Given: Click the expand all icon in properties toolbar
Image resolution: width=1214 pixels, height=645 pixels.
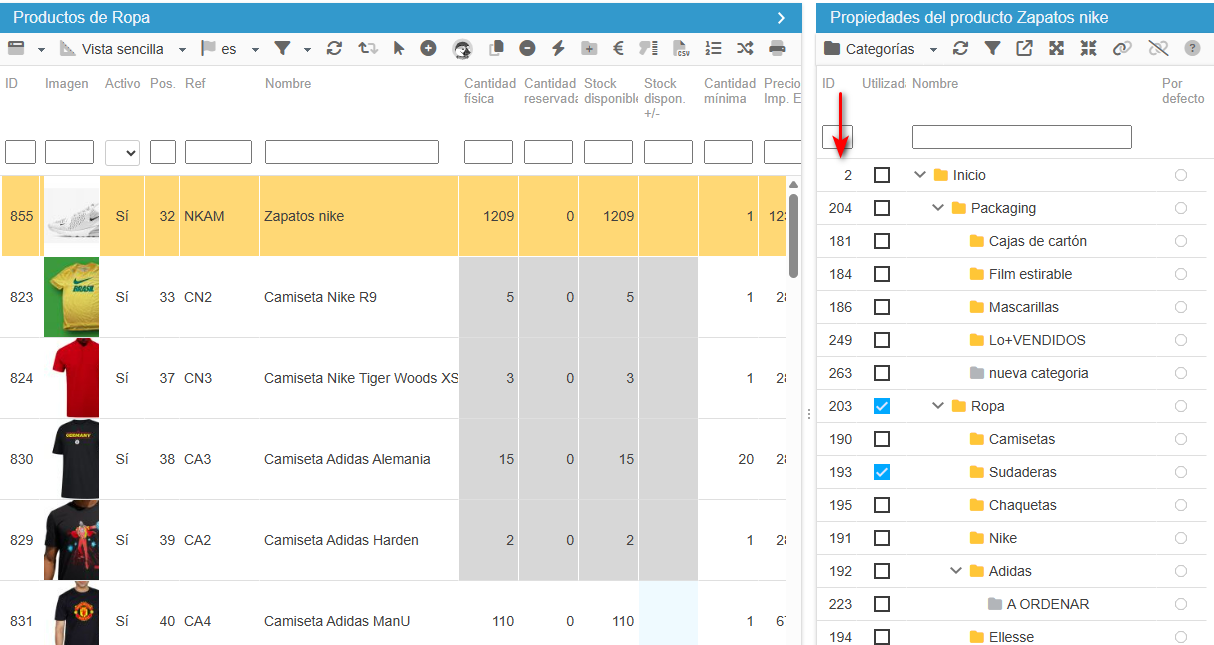Looking at the screenshot, I should click(1056, 48).
